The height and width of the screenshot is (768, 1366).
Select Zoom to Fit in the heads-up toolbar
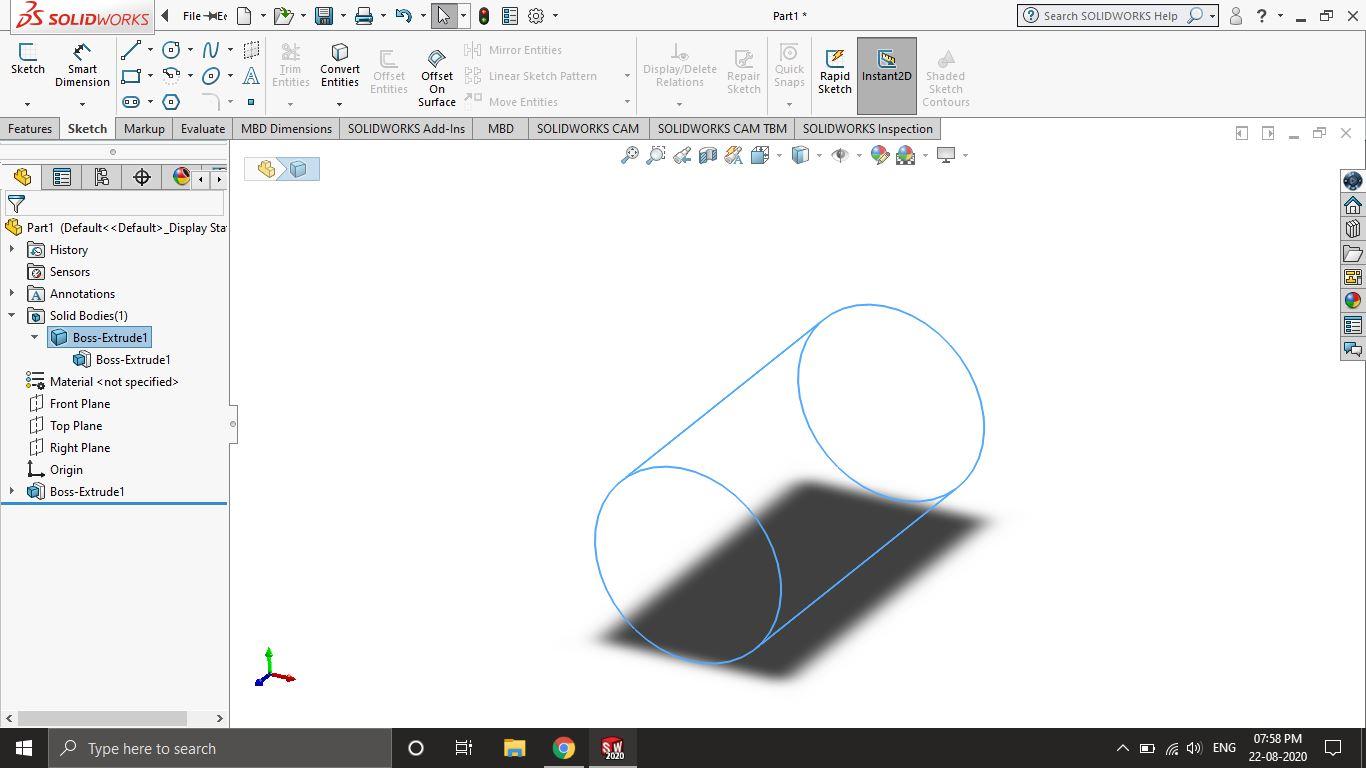point(629,155)
